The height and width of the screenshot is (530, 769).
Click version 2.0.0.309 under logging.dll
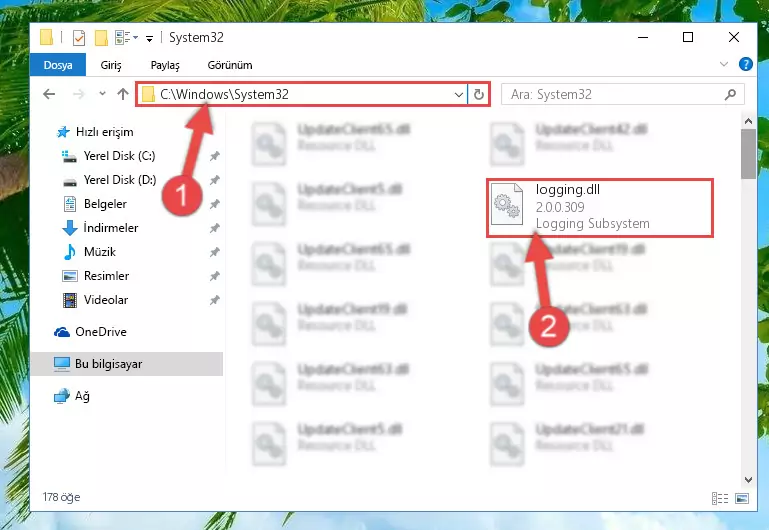click(560, 207)
